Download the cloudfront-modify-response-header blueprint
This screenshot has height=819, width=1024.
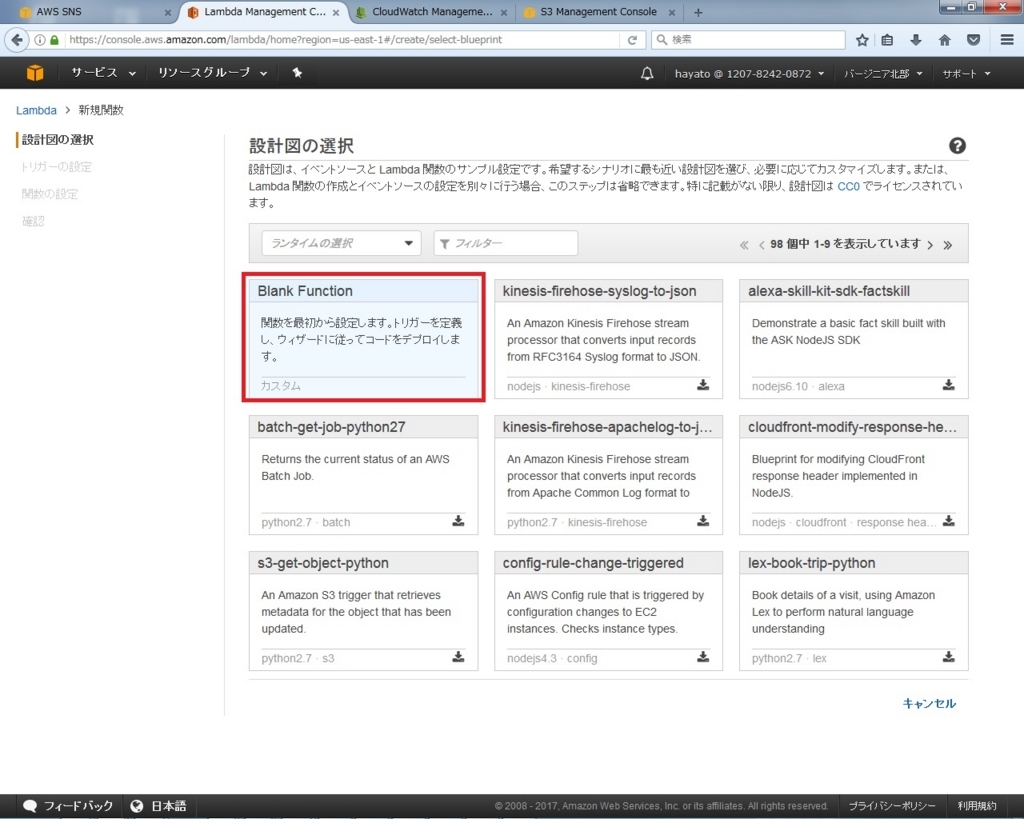[x=948, y=521]
